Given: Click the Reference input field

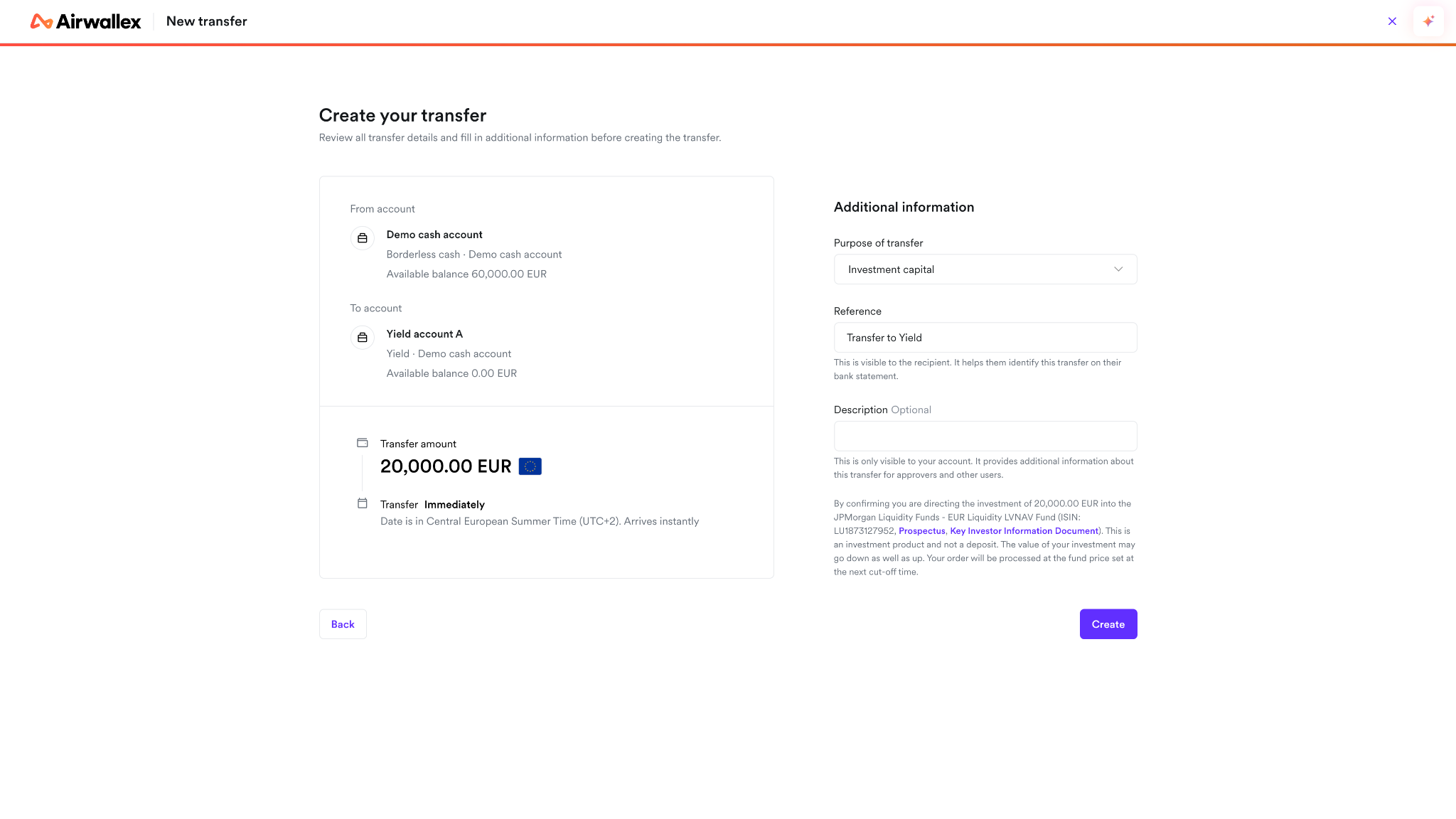Looking at the screenshot, I should (x=985, y=338).
